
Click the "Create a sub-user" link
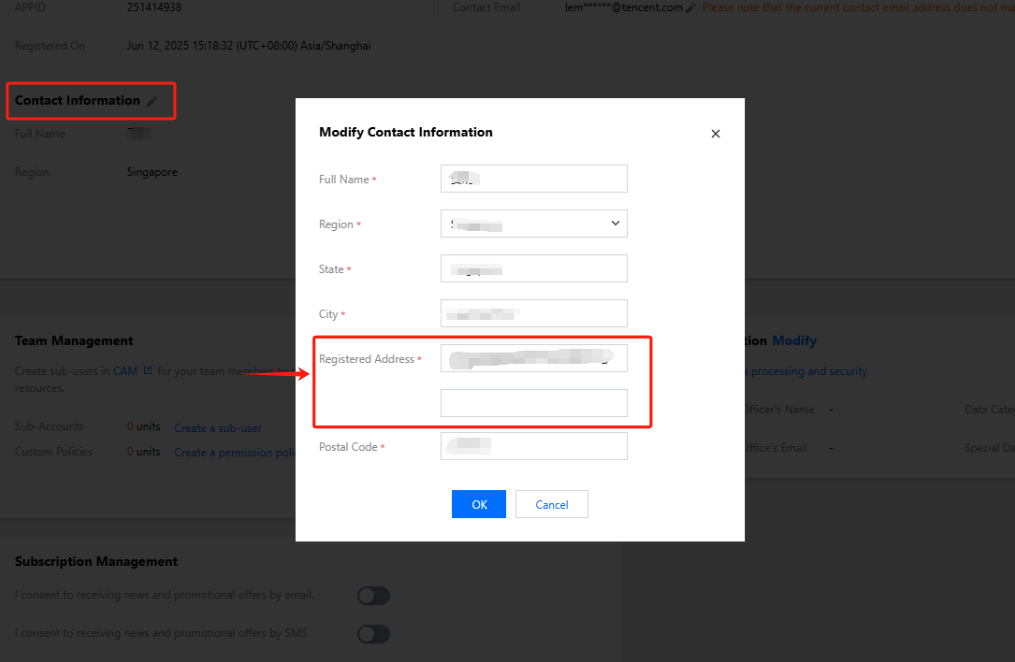tap(218, 428)
